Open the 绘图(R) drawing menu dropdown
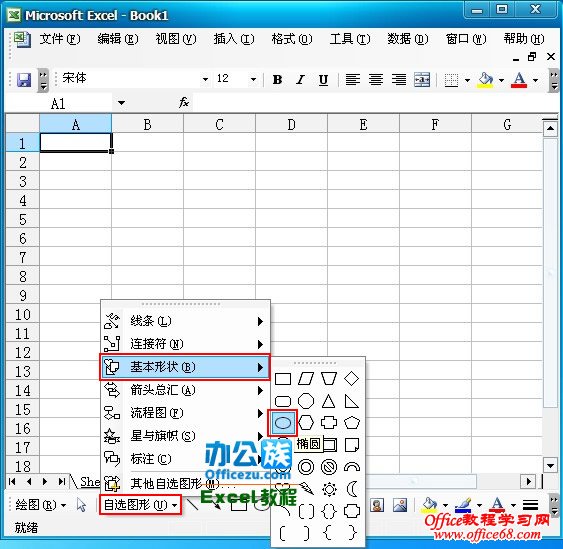The image size is (563, 549). click(40, 505)
